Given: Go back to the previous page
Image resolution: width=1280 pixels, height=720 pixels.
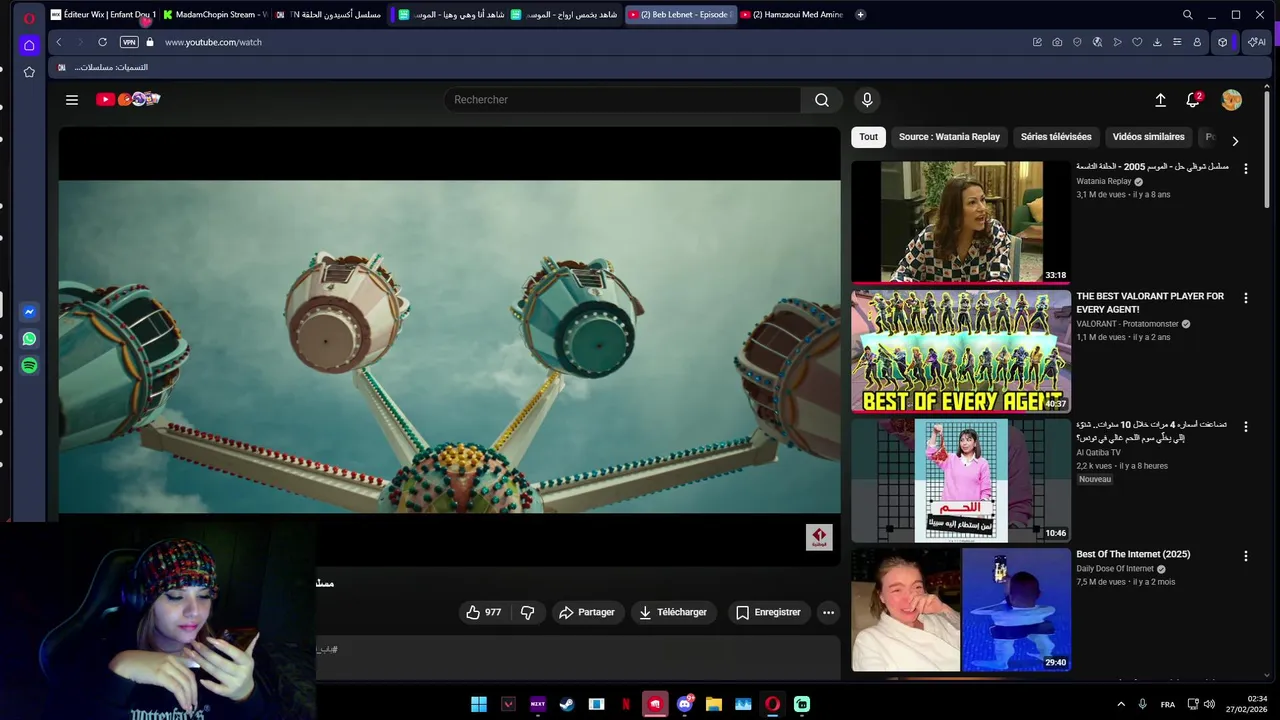Looking at the screenshot, I should tap(59, 42).
